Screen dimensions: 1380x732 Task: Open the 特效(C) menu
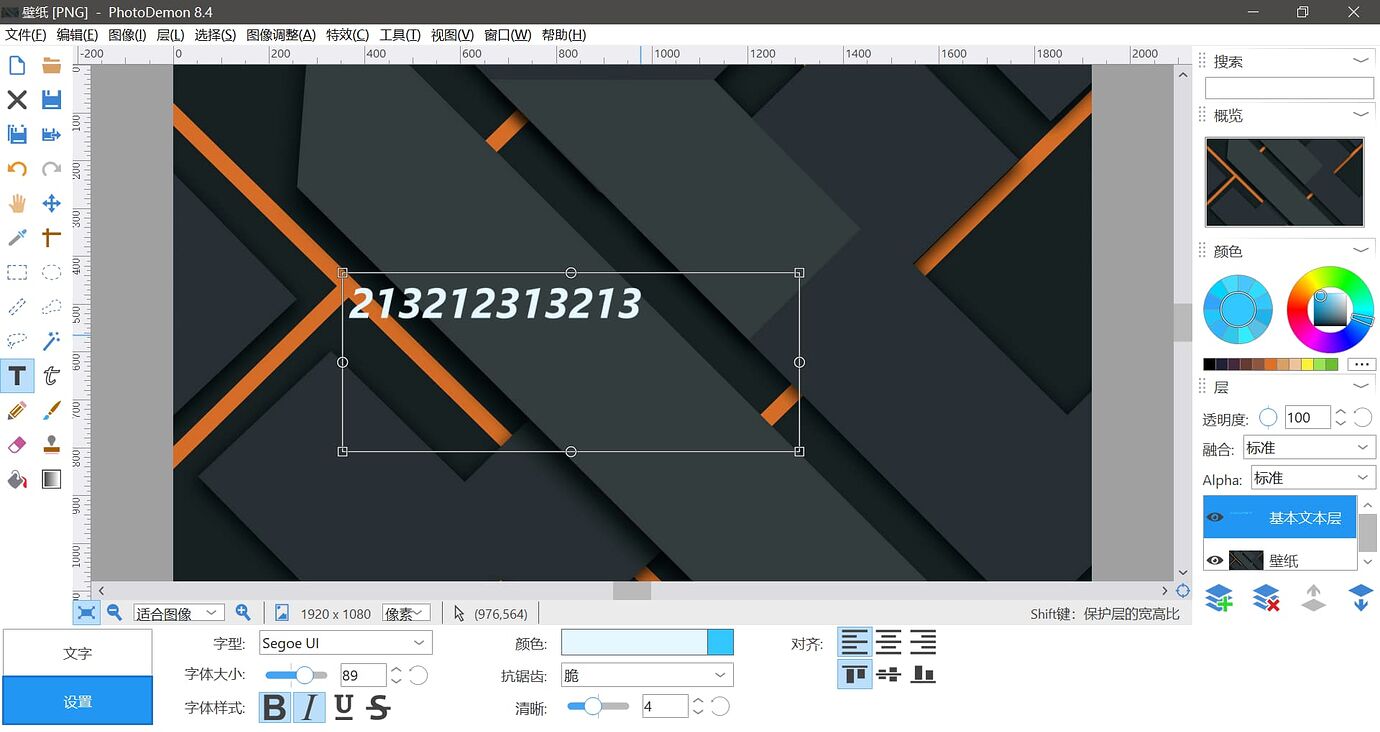pos(347,35)
